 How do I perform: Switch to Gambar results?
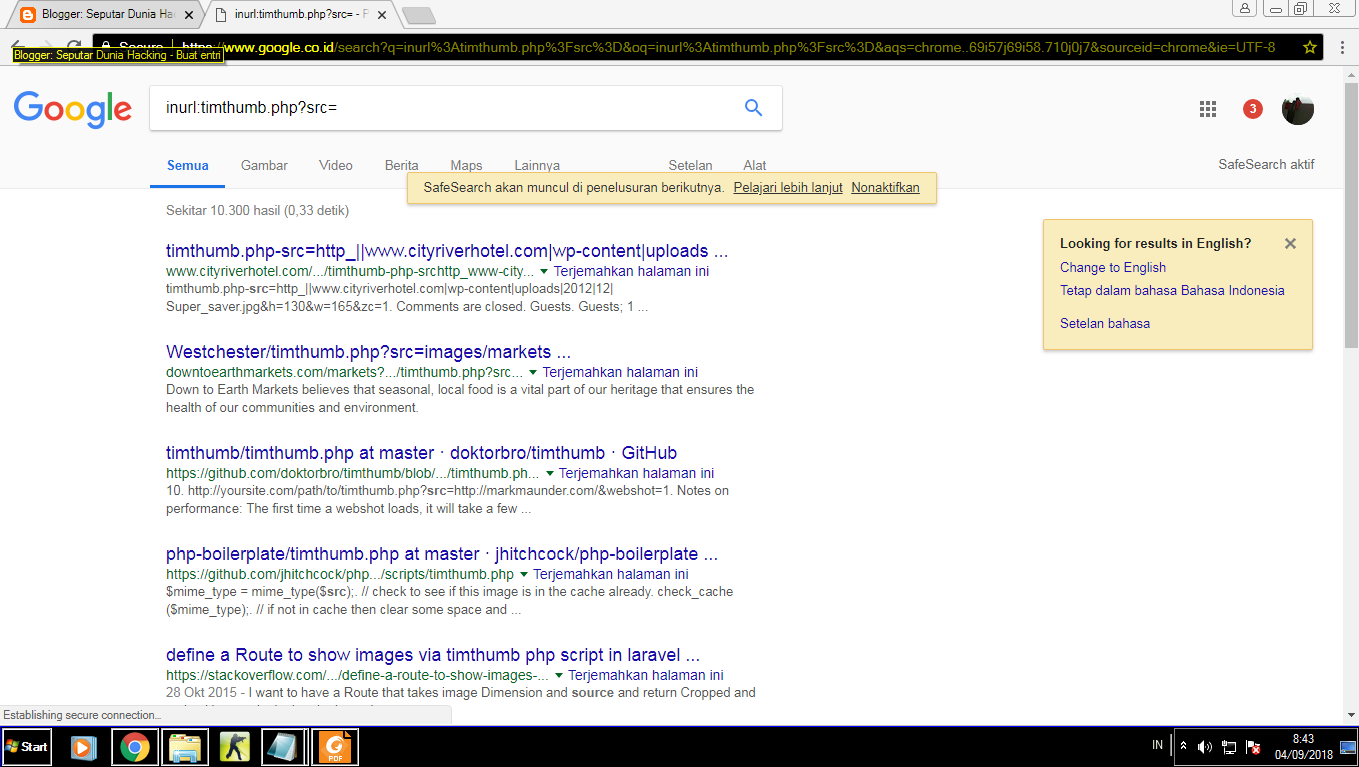coord(264,166)
